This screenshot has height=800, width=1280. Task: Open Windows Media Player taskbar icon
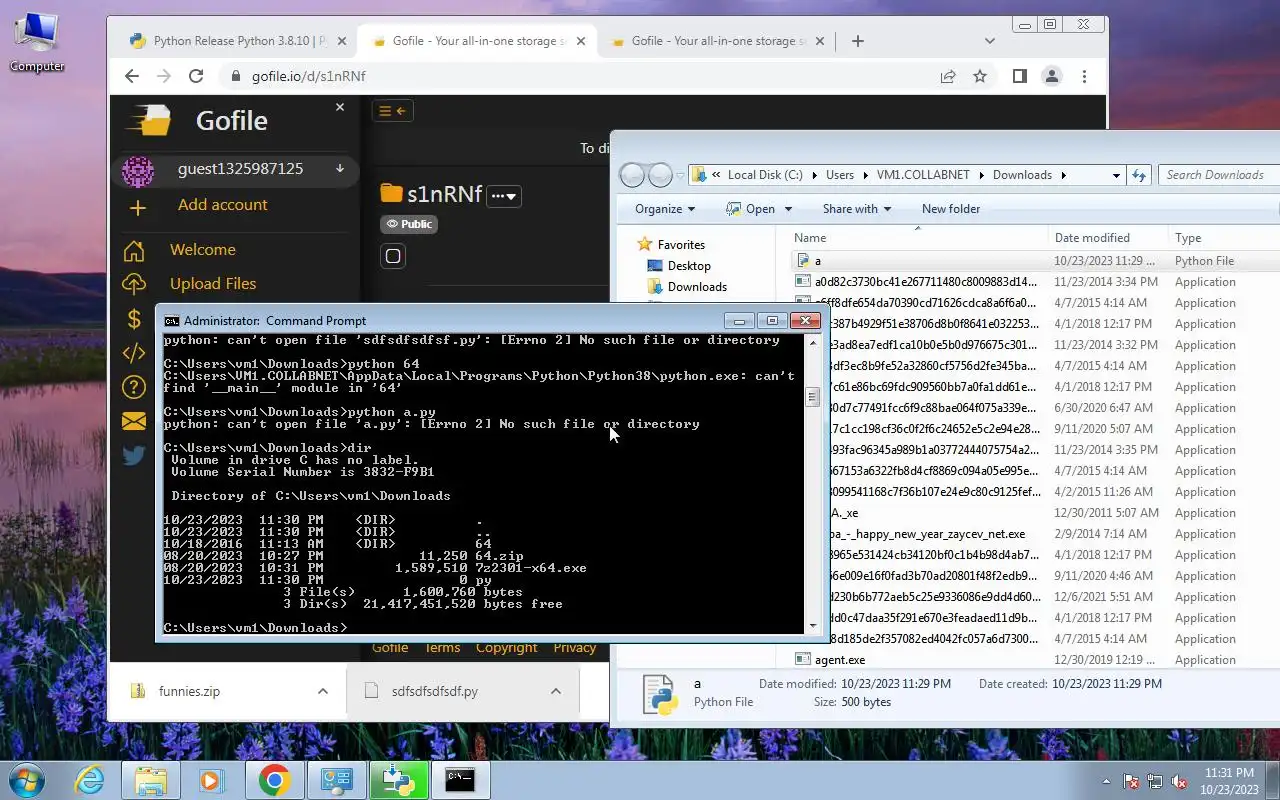[x=210, y=781]
